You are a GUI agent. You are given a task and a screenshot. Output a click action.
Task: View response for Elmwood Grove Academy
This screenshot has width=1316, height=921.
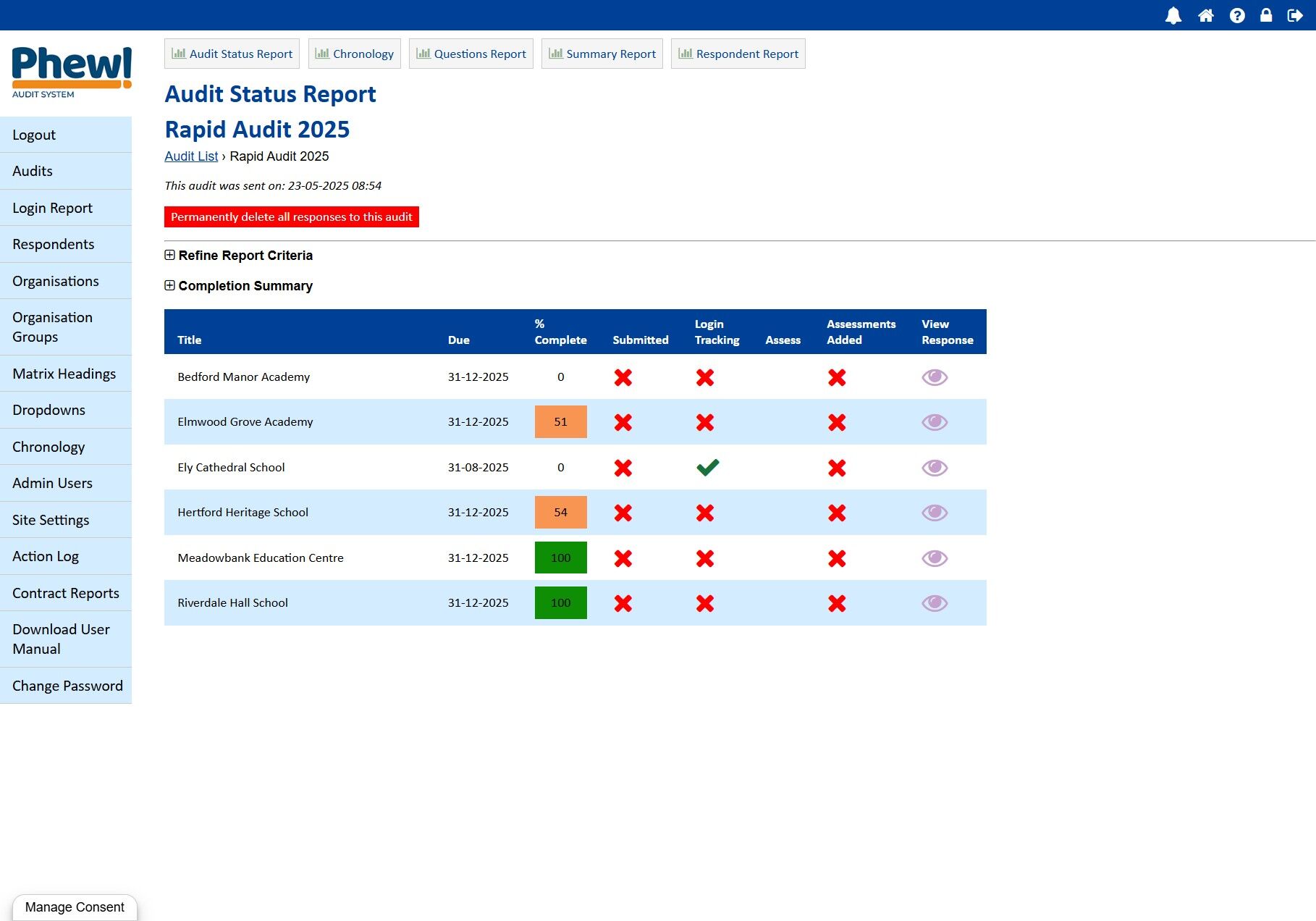pyautogui.click(x=935, y=422)
